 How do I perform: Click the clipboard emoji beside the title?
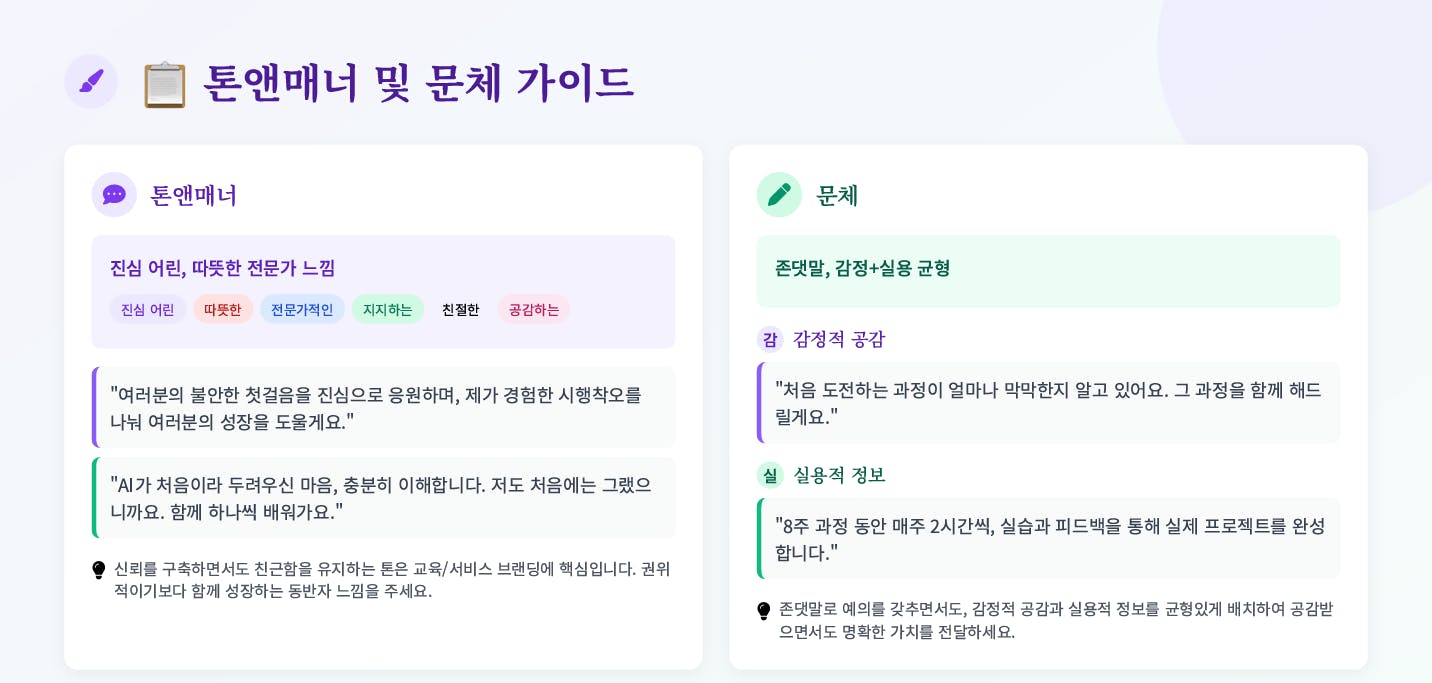(165, 84)
